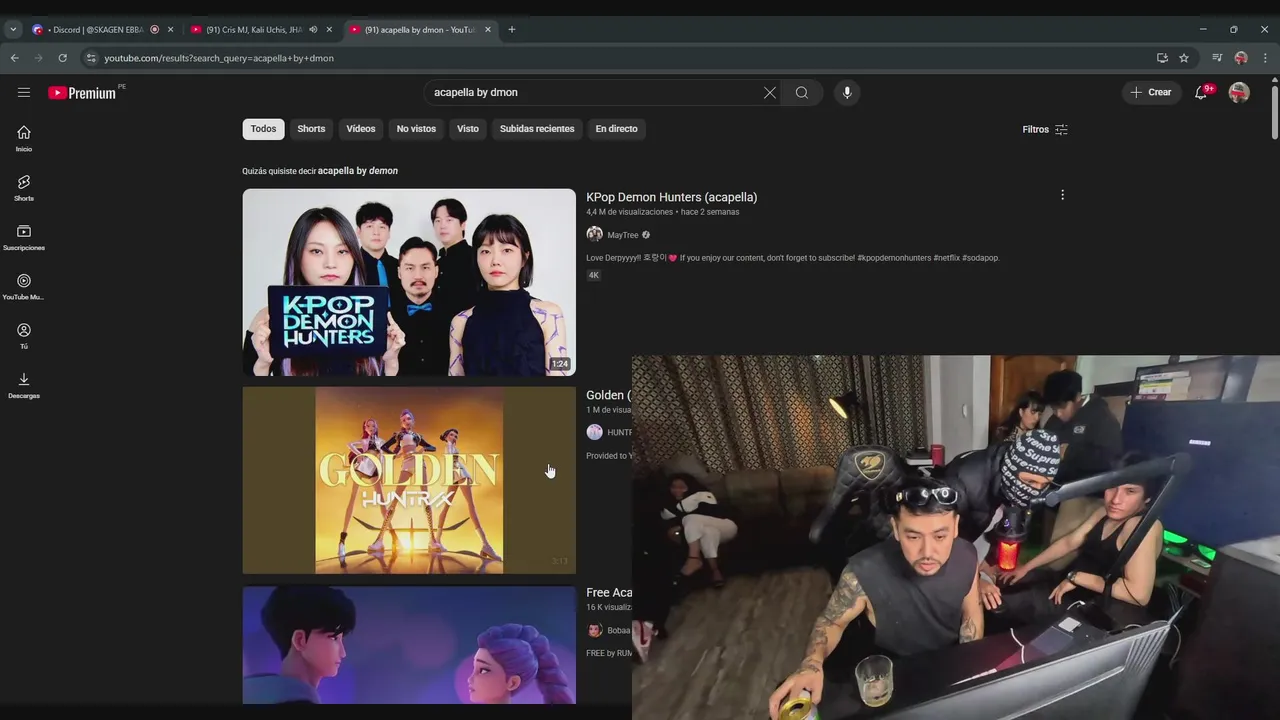Close the Cris MJ tab

(x=329, y=30)
